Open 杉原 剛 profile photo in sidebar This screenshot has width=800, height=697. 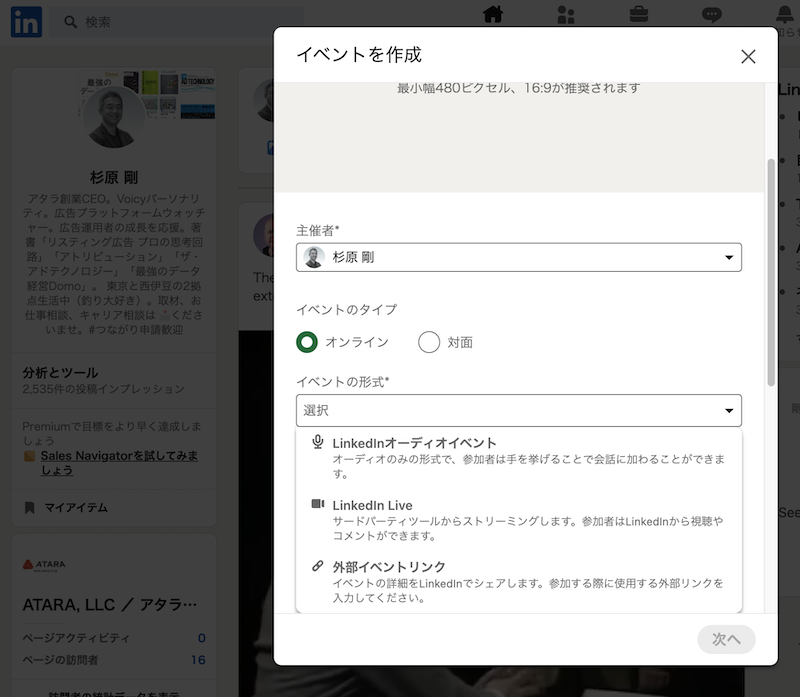[113, 116]
